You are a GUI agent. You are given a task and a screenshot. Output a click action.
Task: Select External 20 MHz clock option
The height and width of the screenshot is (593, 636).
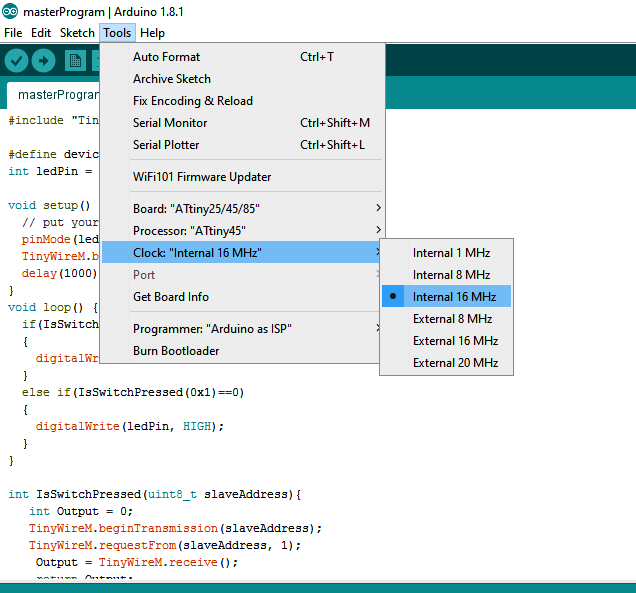[x=446, y=363]
